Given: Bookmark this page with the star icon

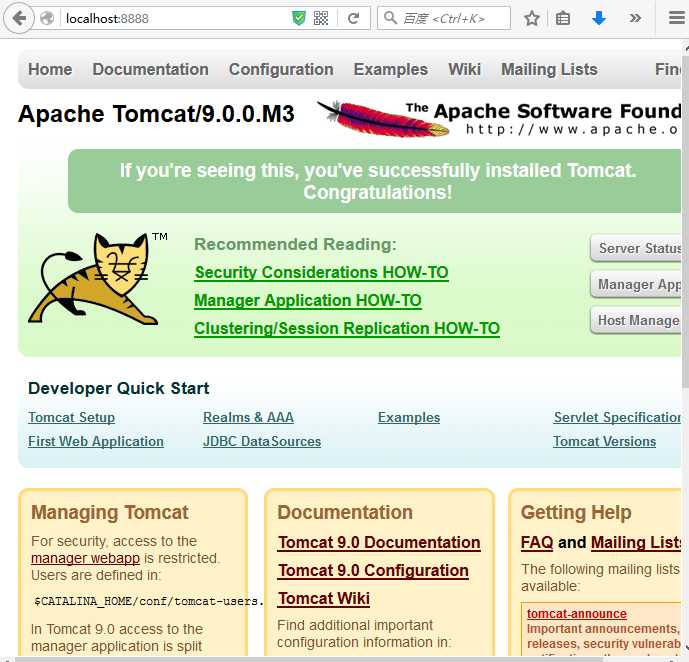Looking at the screenshot, I should pos(532,18).
